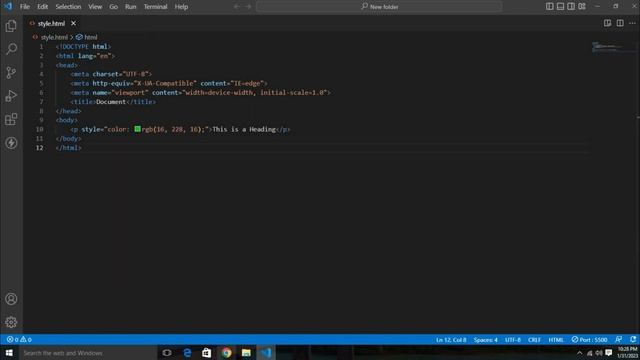
Task: Open the File menu
Action: [x=25, y=7]
